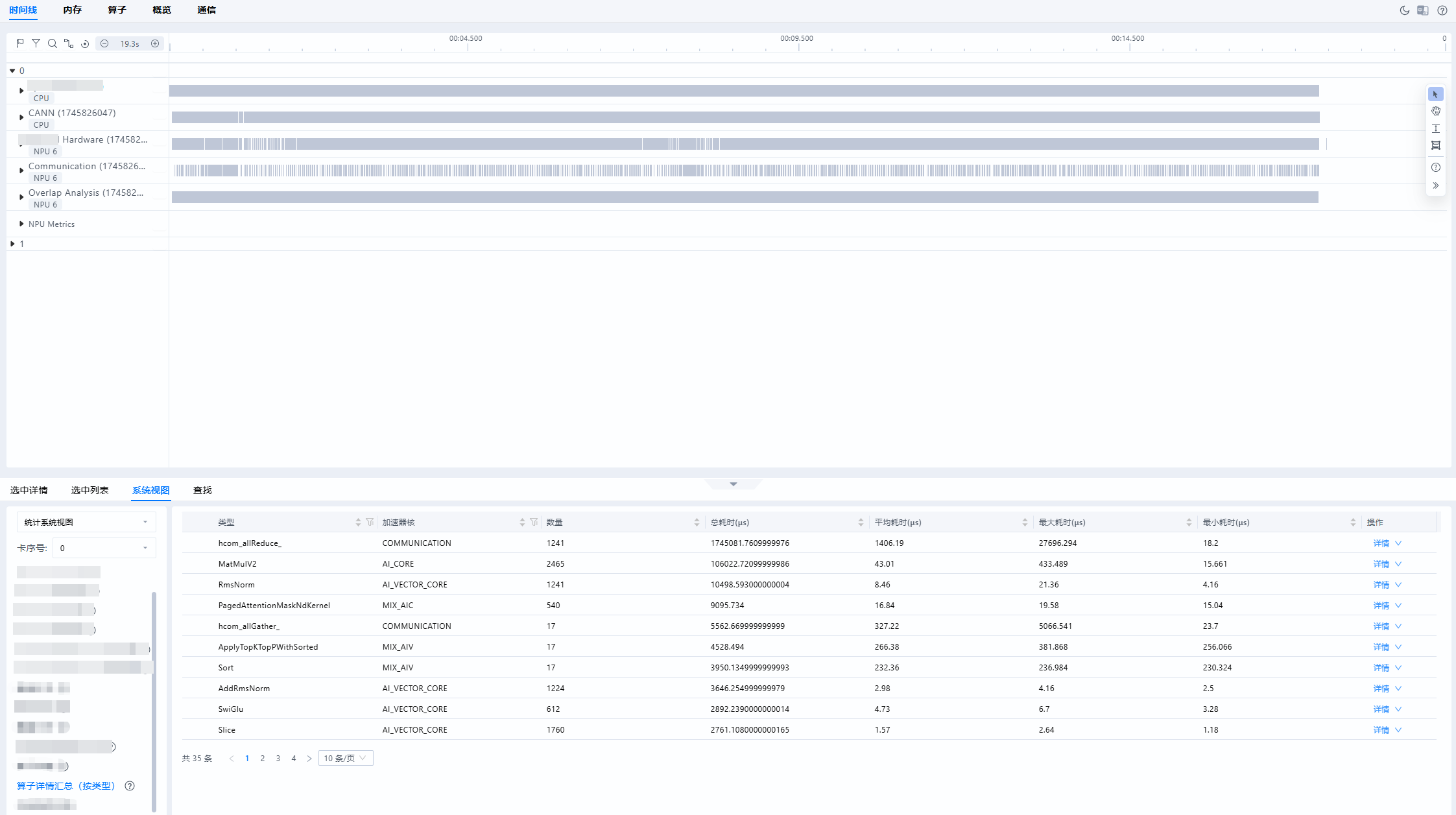Open 详情 for Slice row
This screenshot has height=815, width=1456.
tap(1381, 730)
